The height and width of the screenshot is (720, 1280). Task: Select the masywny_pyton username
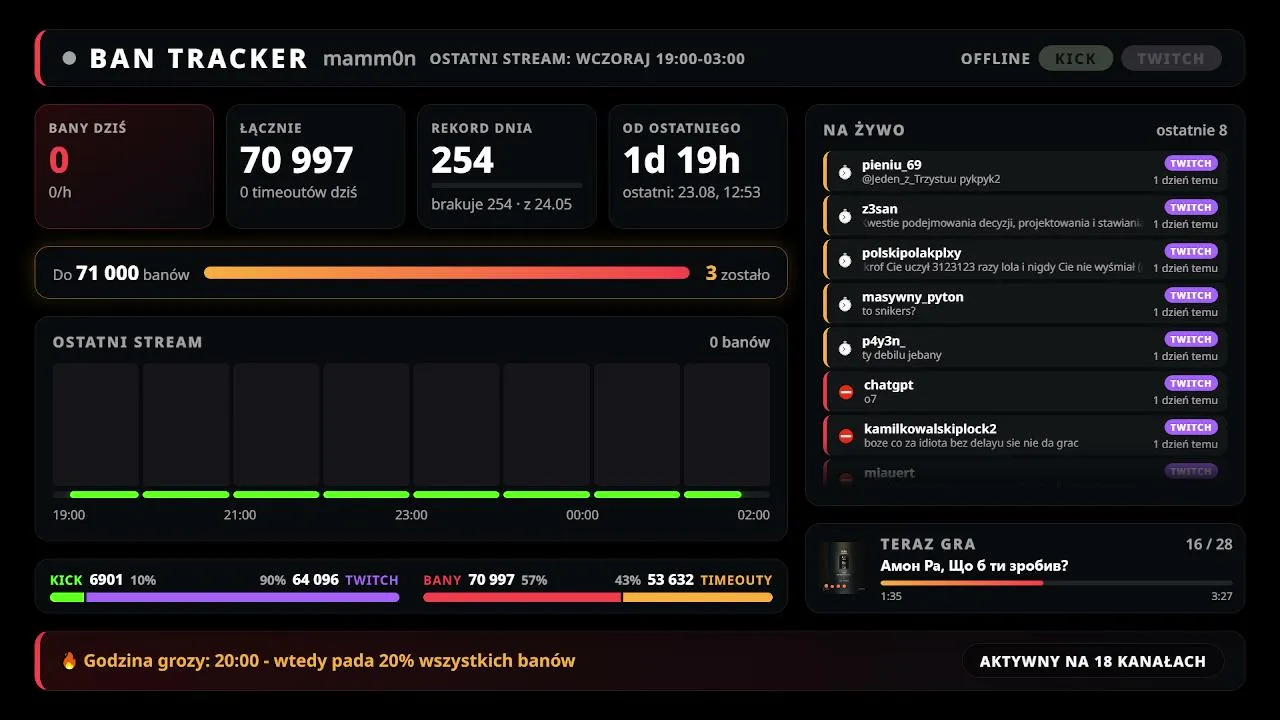point(913,297)
